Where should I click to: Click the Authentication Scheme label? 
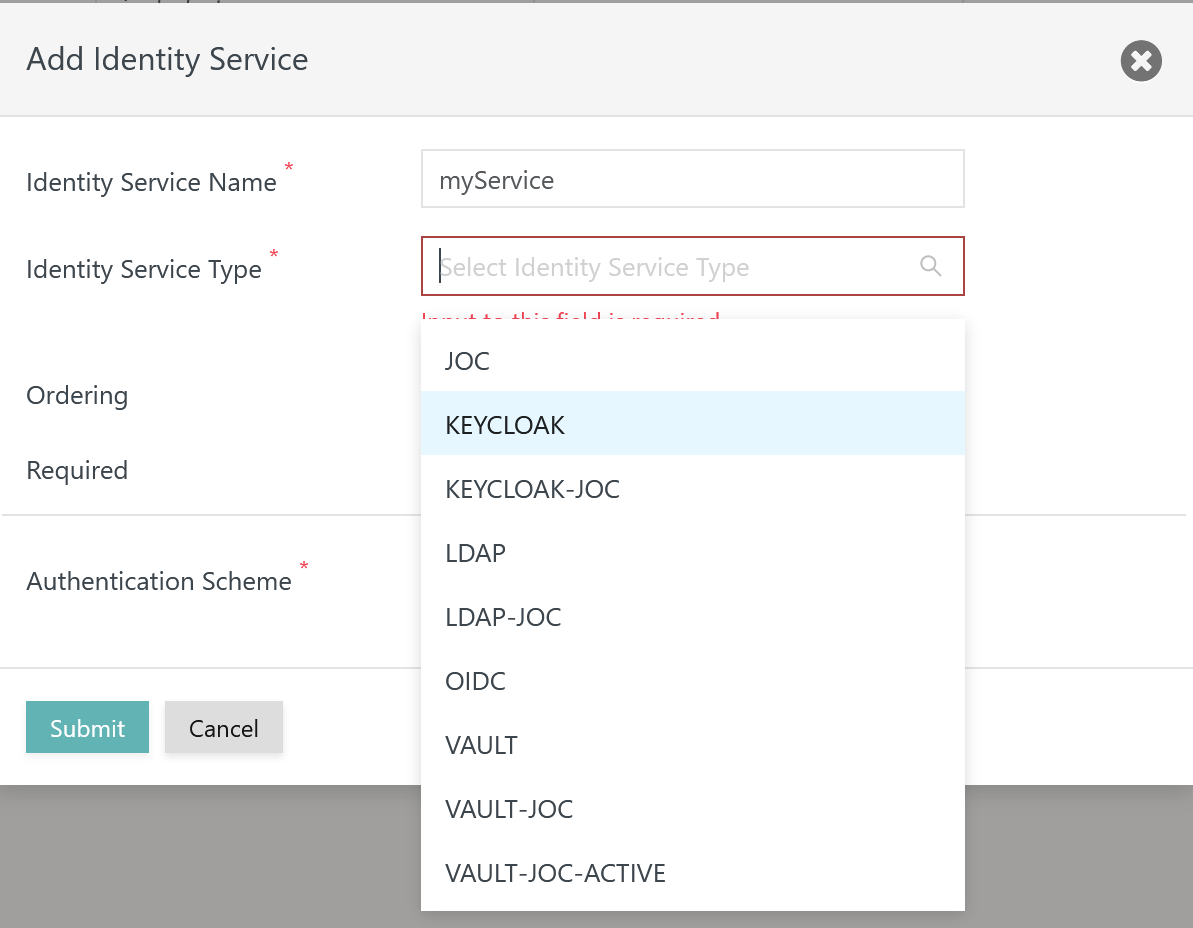coord(159,581)
